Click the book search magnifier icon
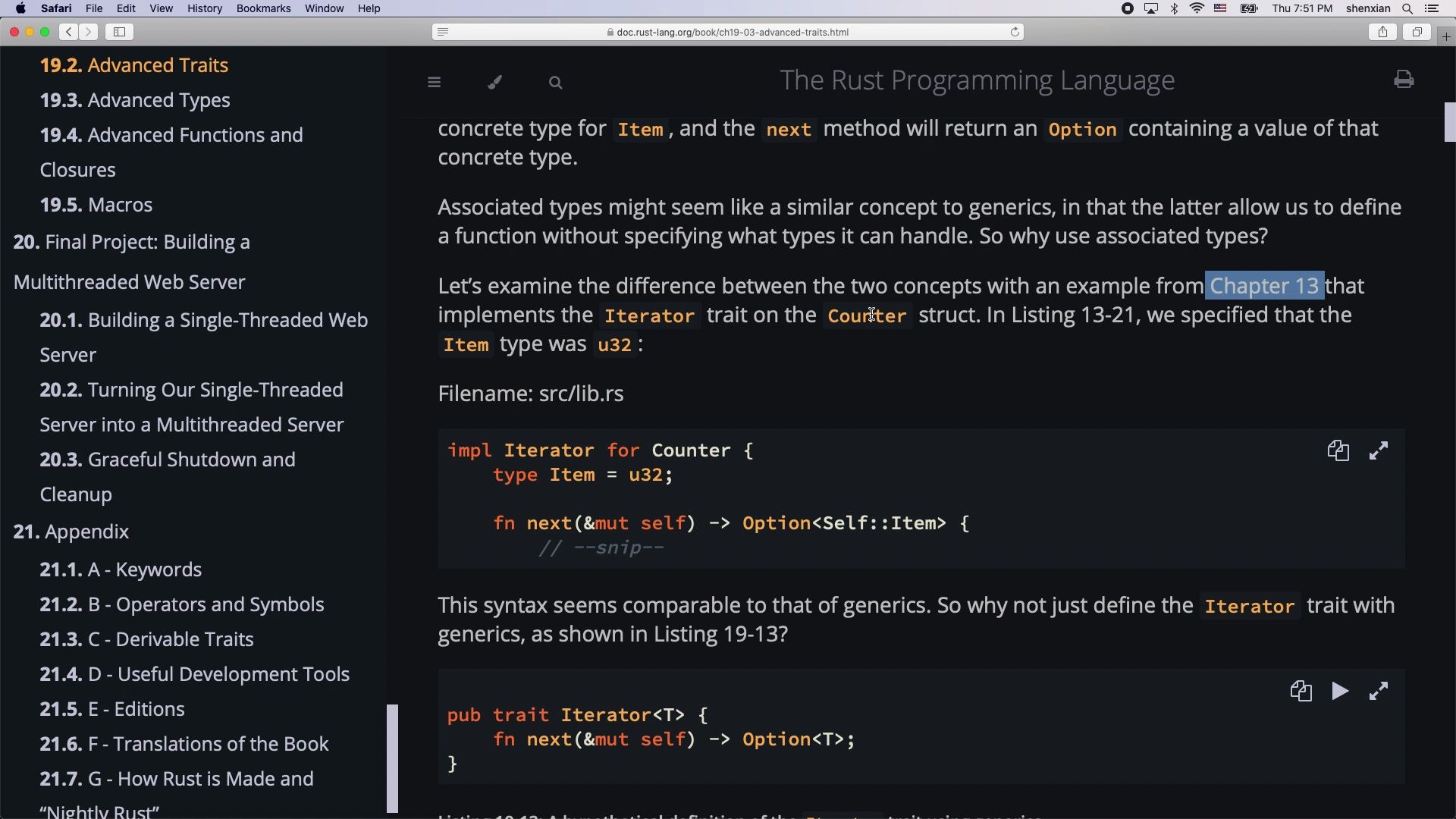1456x819 pixels. click(x=555, y=82)
